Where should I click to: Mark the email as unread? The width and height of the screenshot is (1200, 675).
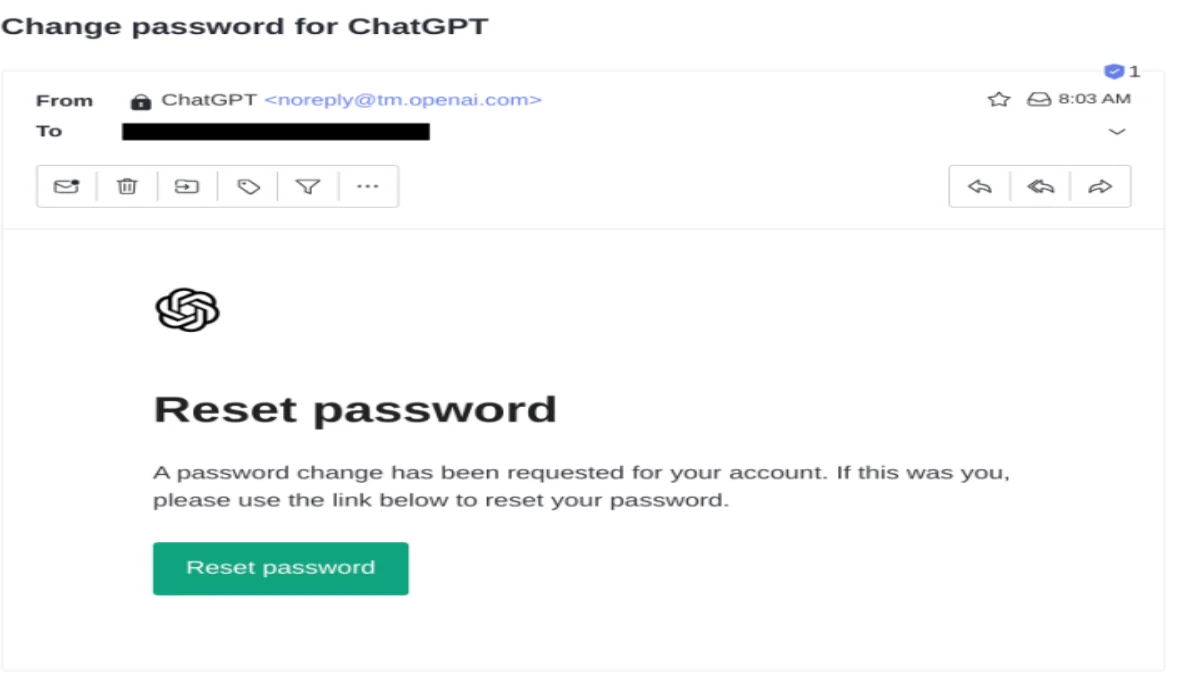point(66,186)
